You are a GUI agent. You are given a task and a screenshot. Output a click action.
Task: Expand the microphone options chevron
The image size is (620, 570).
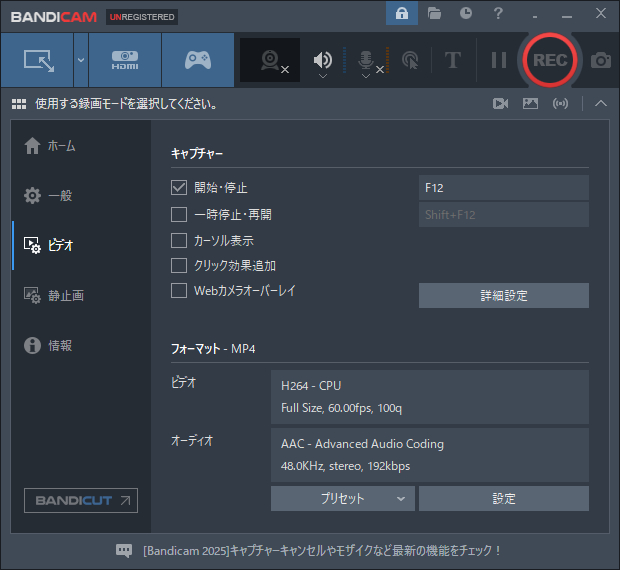[x=366, y=76]
